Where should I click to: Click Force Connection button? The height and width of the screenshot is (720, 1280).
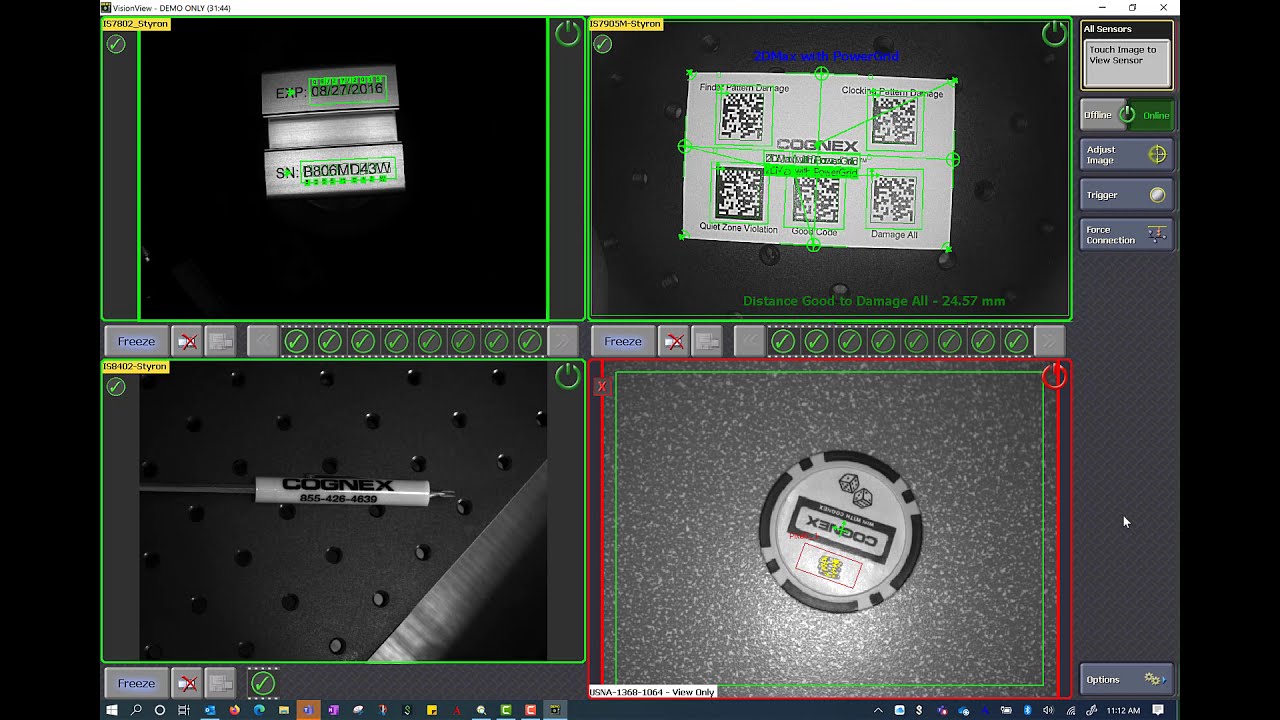click(1126, 235)
